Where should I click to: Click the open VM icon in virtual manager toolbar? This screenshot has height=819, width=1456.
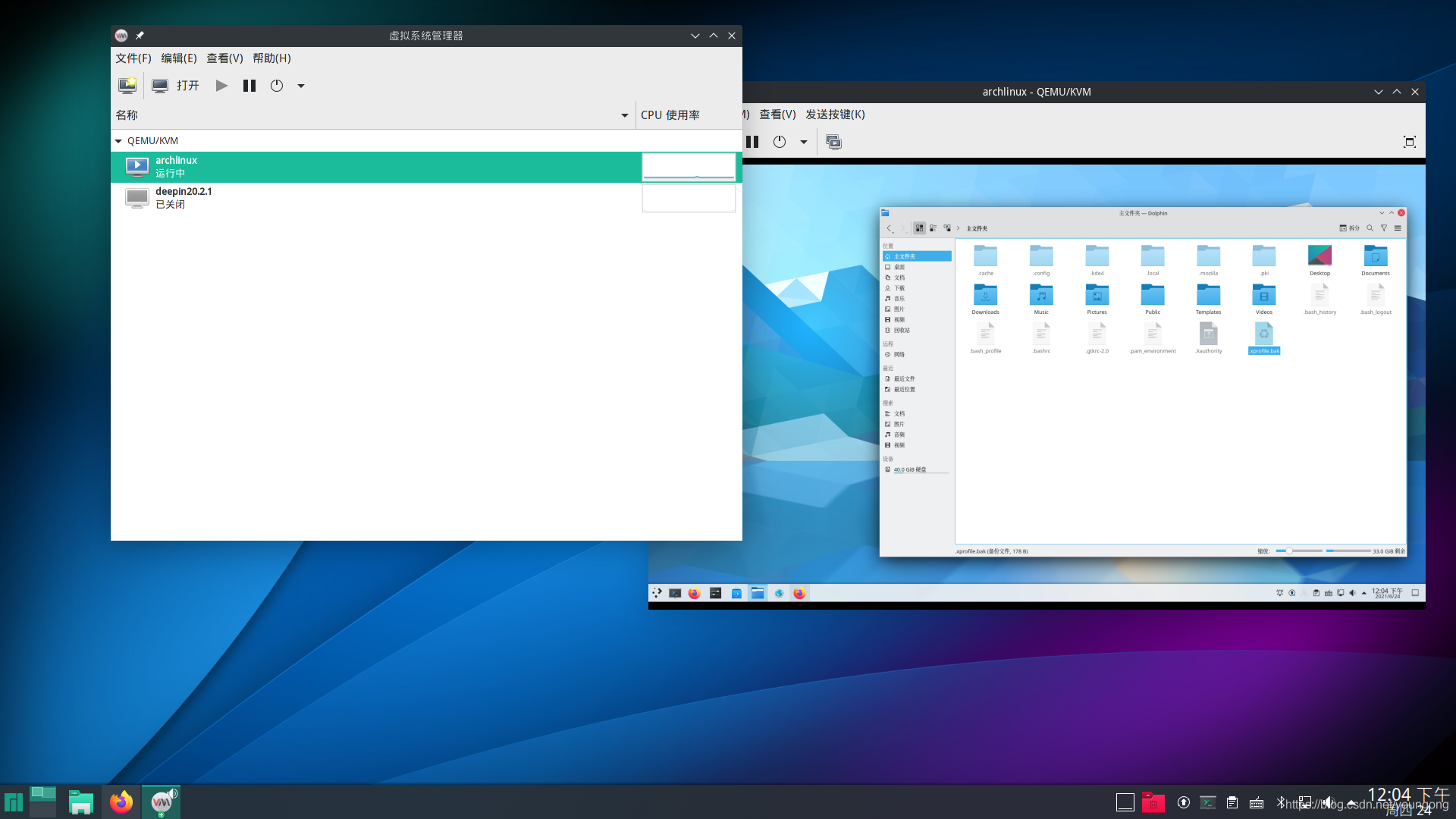coord(159,86)
